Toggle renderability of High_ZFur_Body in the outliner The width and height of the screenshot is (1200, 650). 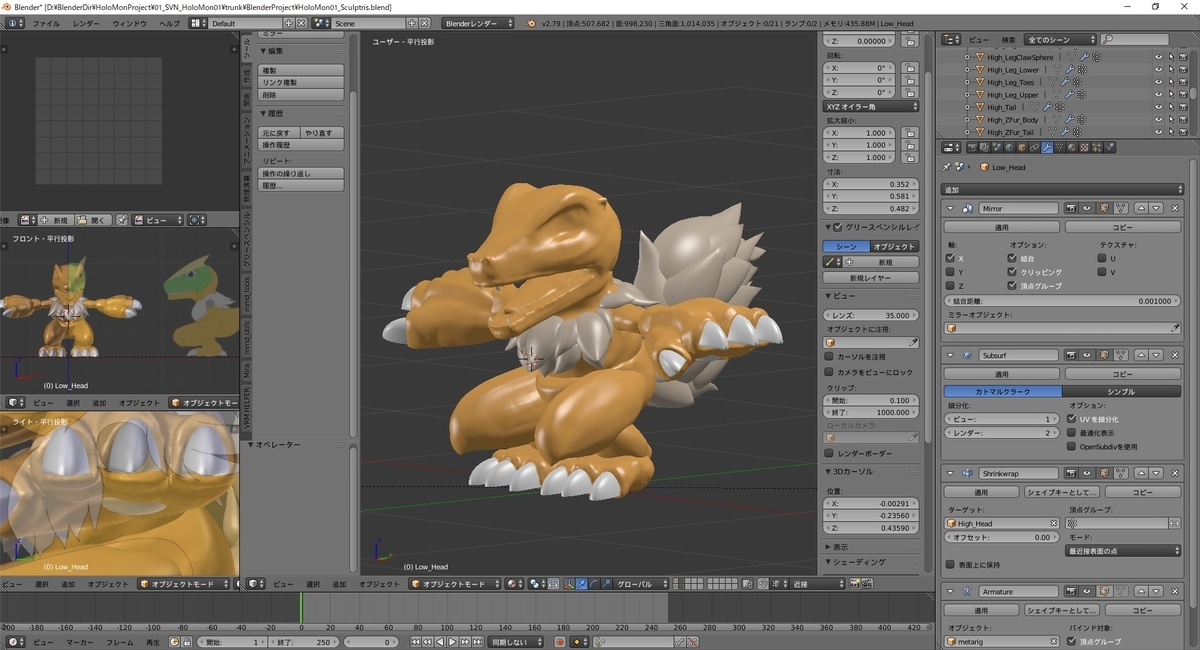(1183, 119)
